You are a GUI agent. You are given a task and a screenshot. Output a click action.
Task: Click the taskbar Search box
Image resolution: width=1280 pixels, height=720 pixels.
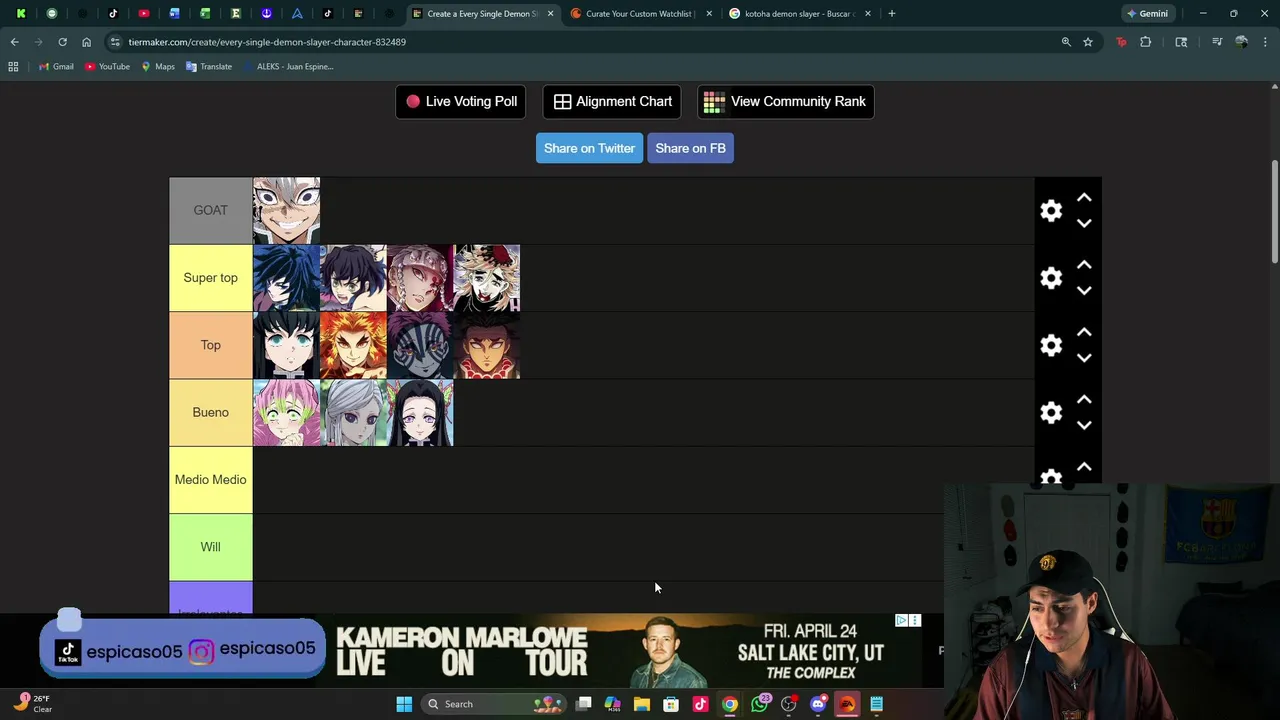pos(492,704)
